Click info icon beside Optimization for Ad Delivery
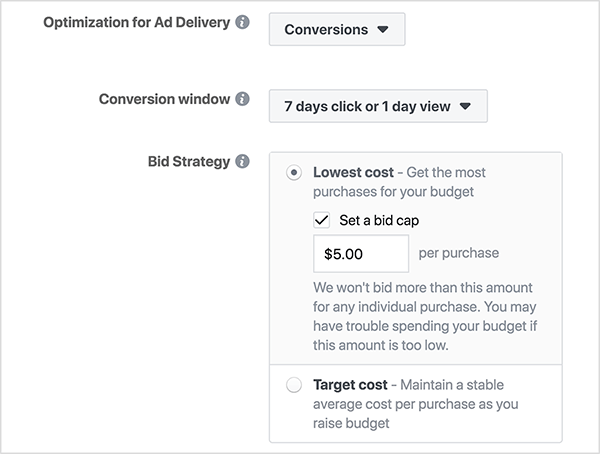Screen dimensions: 600x454 coord(242,23)
